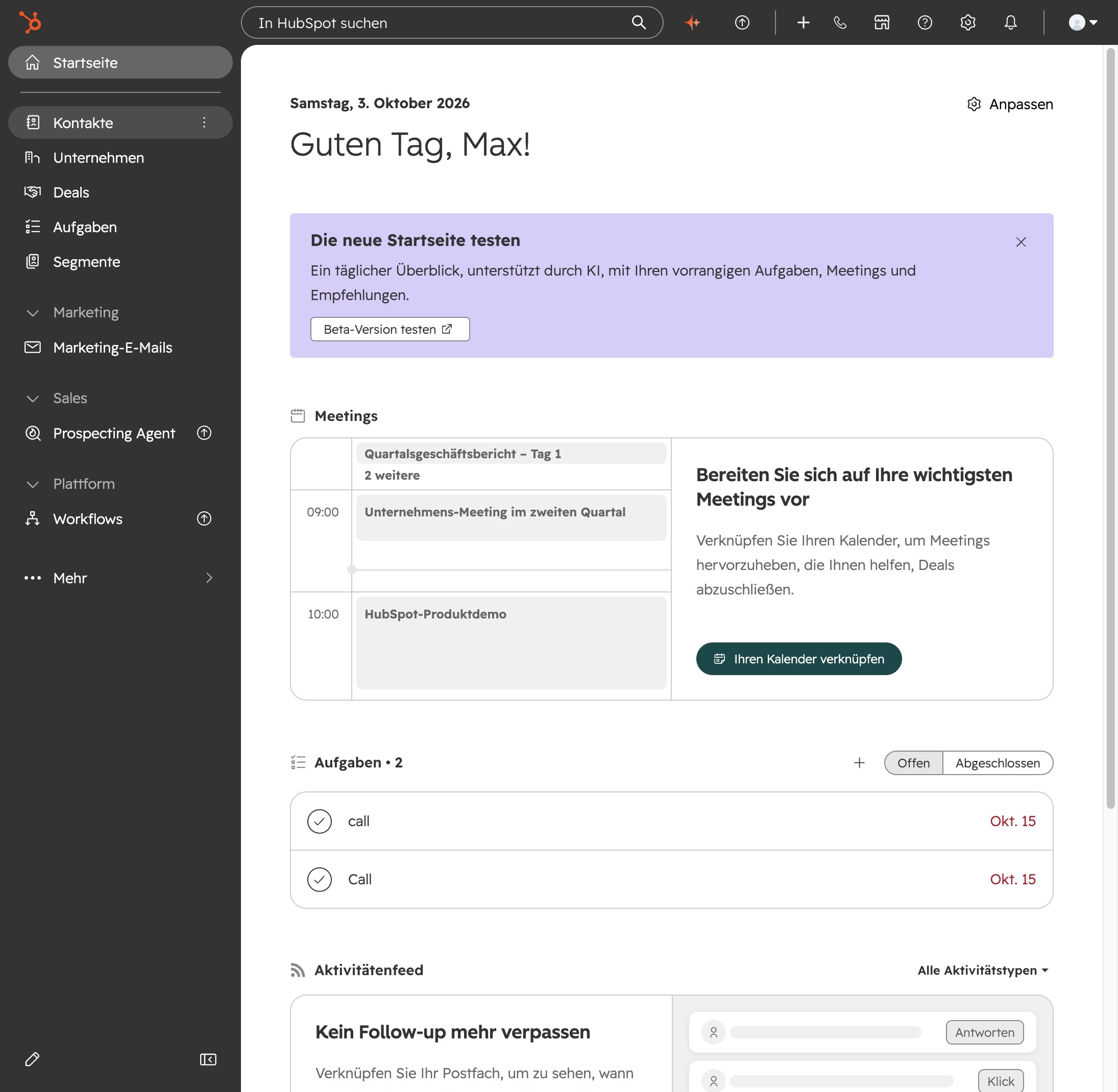Add a new task with plus icon
The height and width of the screenshot is (1092, 1118).
click(x=859, y=763)
